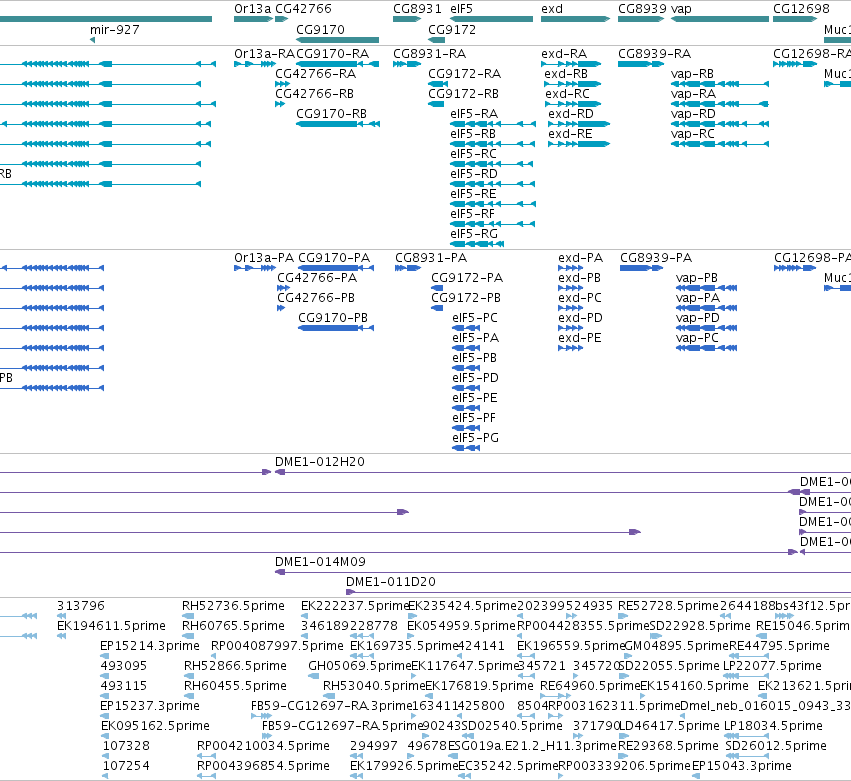Select the CG8939 gene label
The image size is (851, 781).
[x=642, y=9]
